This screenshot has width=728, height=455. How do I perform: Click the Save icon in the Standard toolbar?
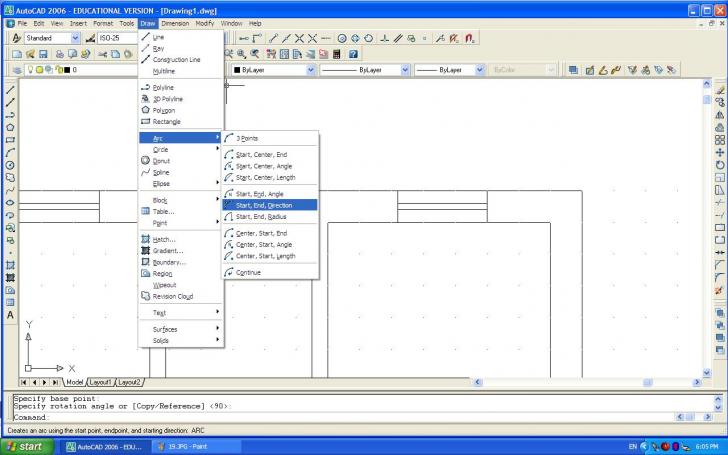click(43, 54)
